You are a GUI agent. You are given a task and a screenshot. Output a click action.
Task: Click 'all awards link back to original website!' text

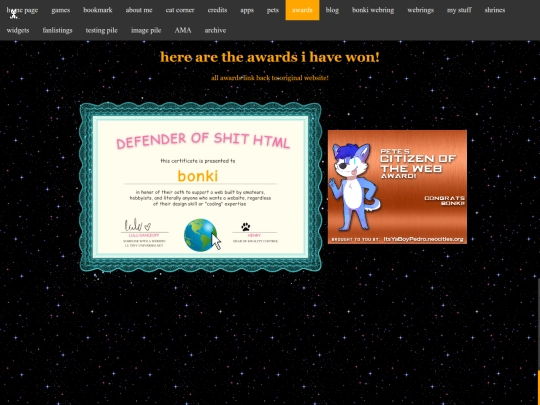click(x=270, y=78)
